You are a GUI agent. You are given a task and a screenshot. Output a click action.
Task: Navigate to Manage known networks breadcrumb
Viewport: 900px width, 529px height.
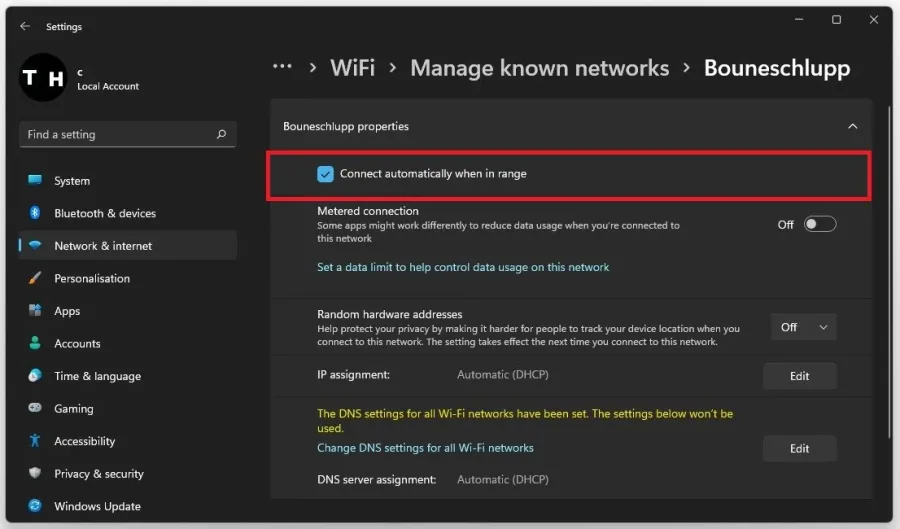pyautogui.click(x=540, y=68)
